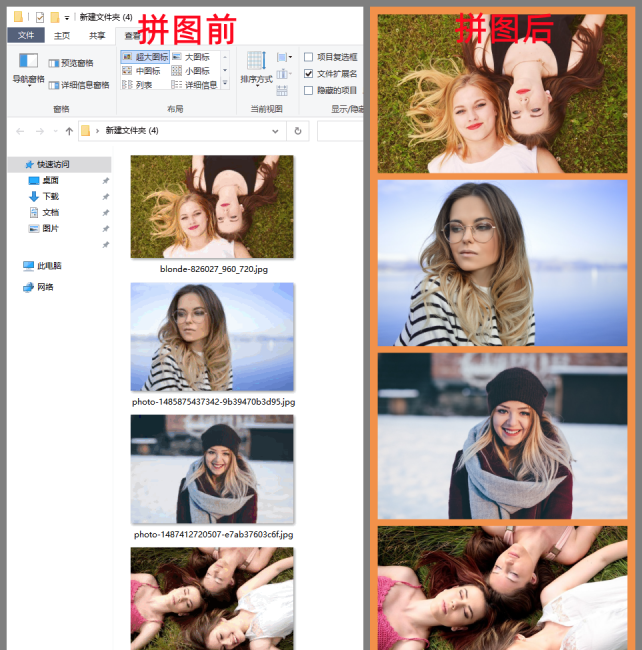Viewport: 642px width, 650px height.
Task: Open the 排序方式 sort menu
Action: [257, 68]
